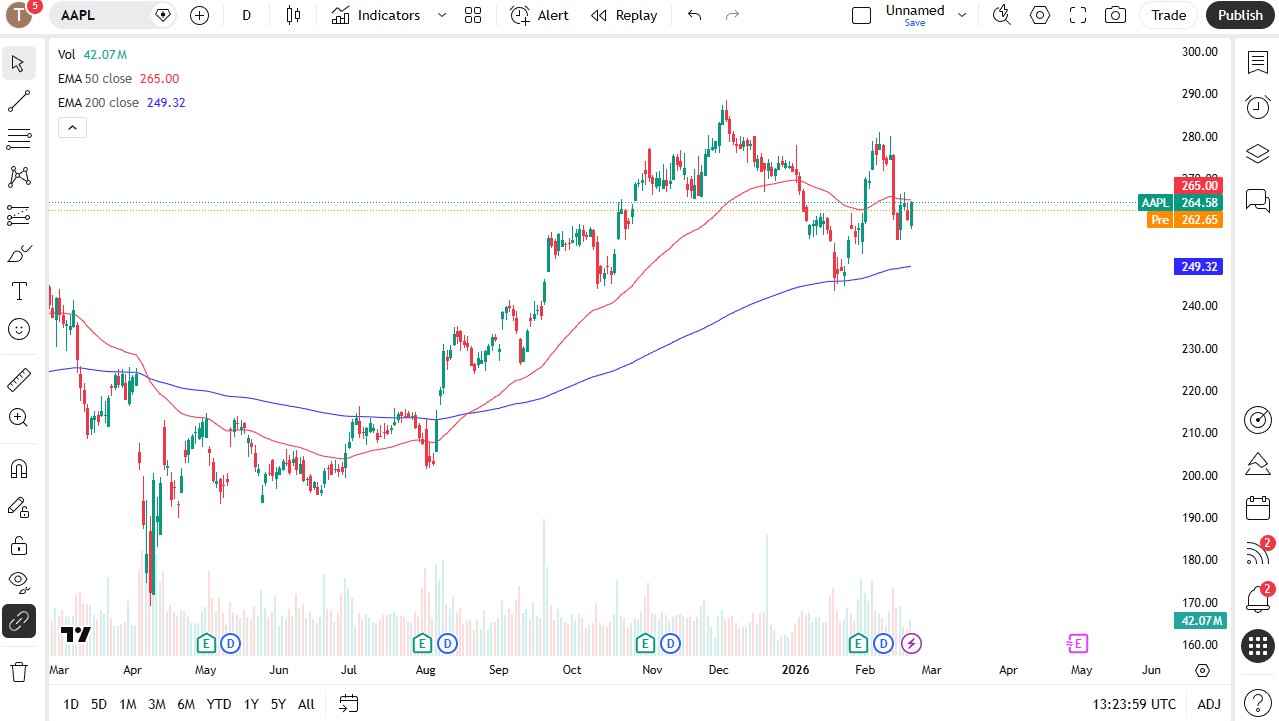Select the patterns drawing tool

[x=18, y=177]
